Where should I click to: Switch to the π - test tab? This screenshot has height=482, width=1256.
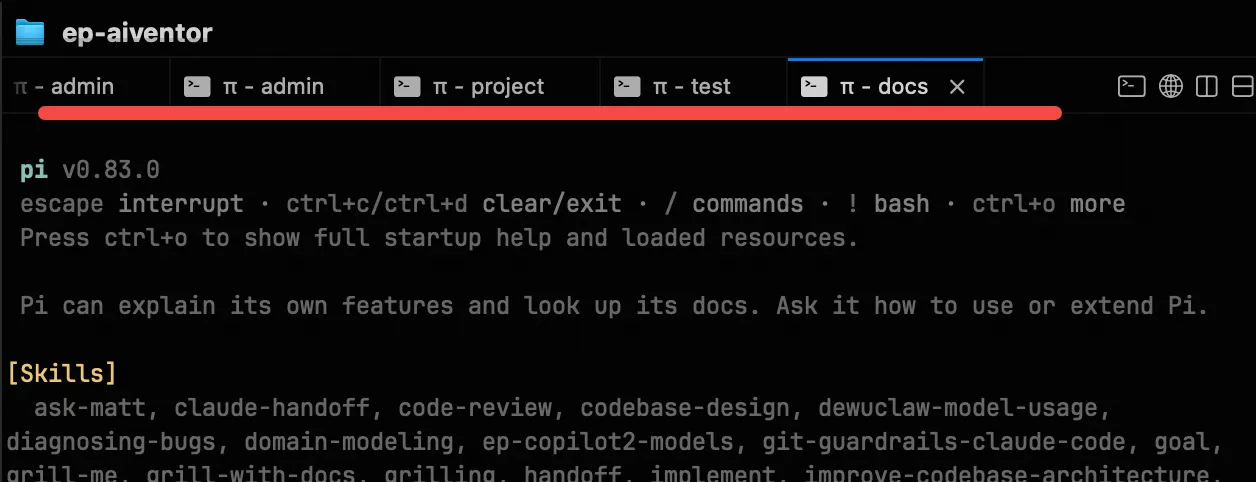[x=693, y=87]
